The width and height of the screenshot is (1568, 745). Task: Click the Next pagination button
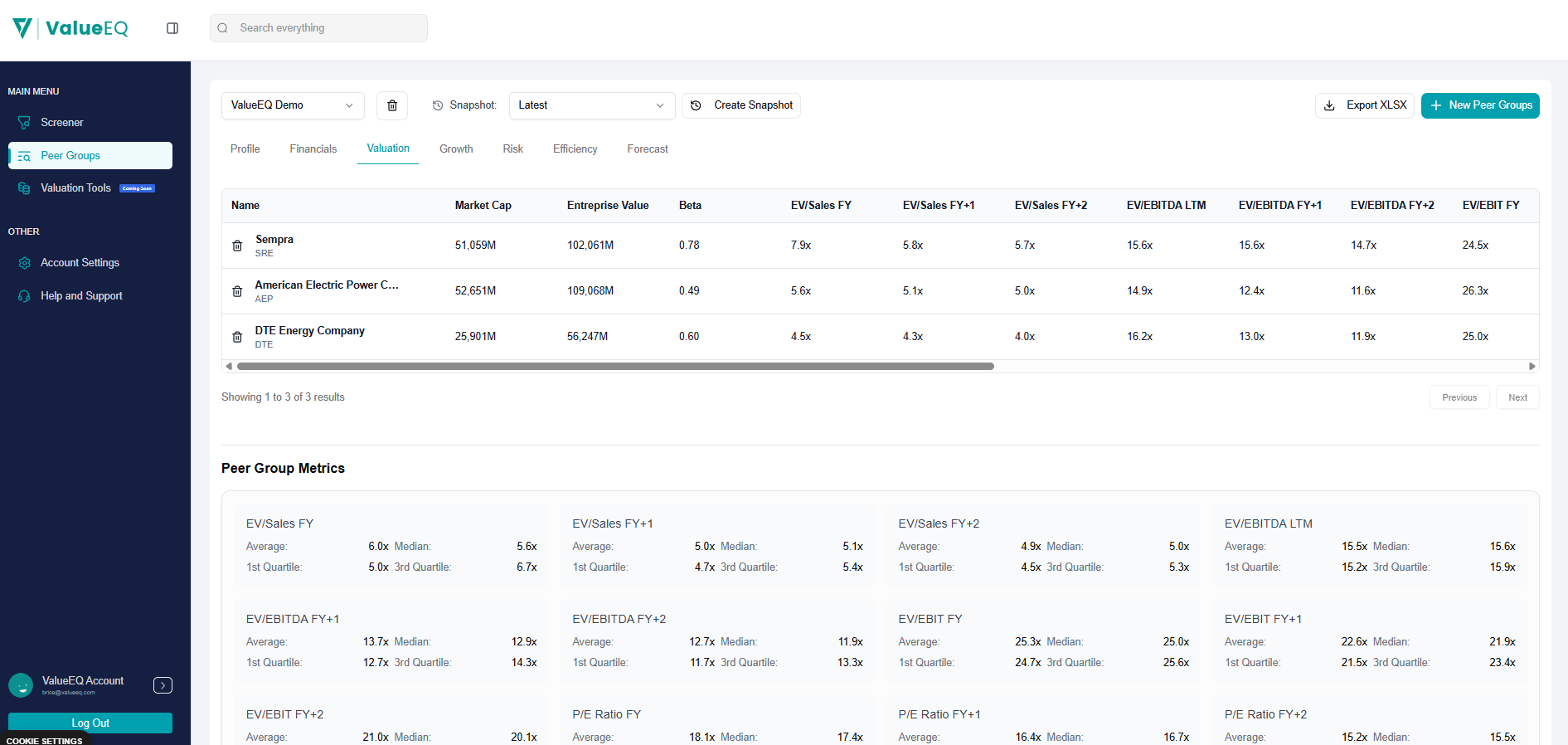pyautogui.click(x=1517, y=397)
